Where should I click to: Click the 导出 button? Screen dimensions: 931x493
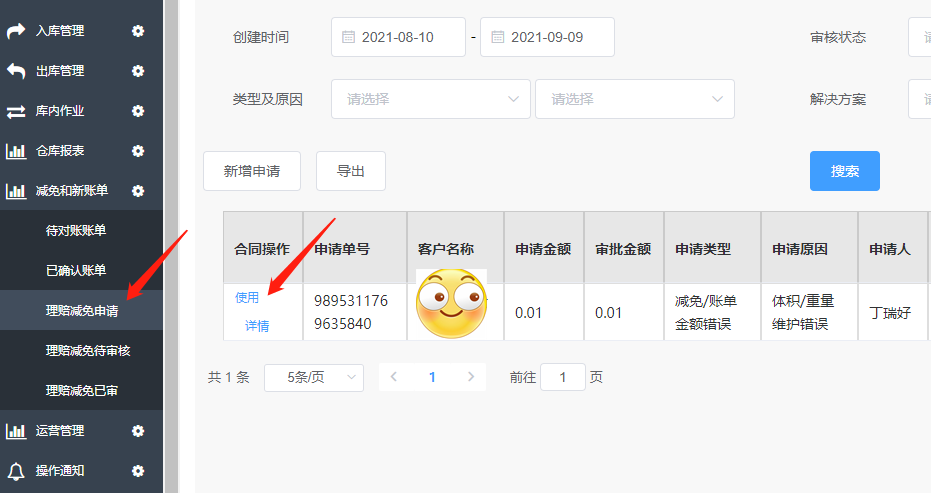pyautogui.click(x=351, y=171)
